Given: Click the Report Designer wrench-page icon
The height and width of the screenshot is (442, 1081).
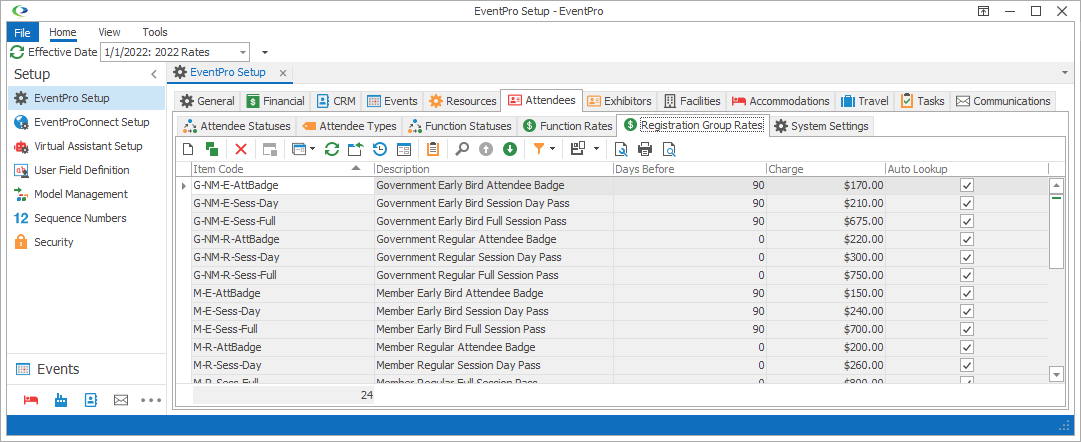Looking at the screenshot, I should (x=621, y=148).
